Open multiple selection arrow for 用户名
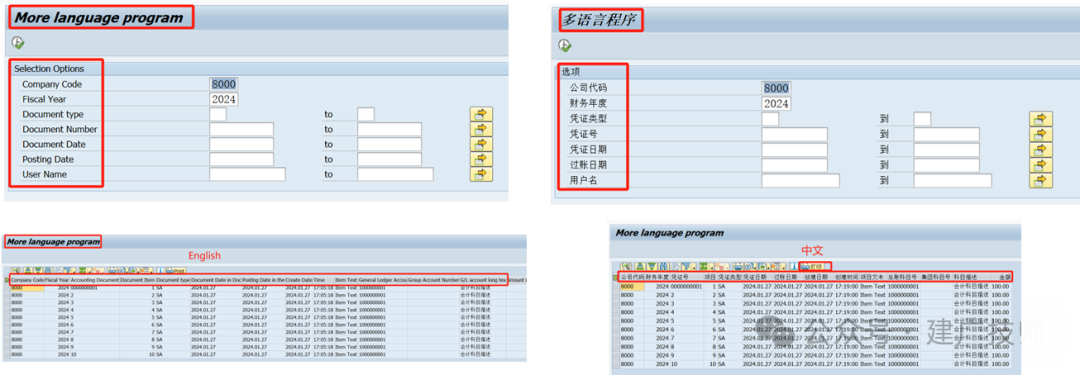 point(1041,181)
